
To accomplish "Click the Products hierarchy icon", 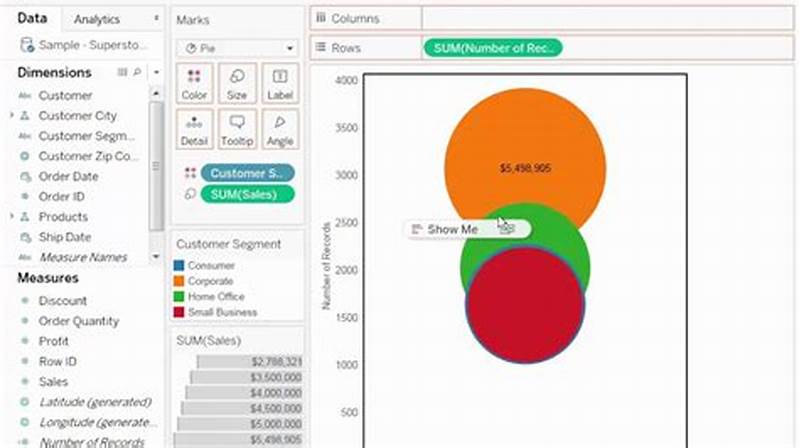I will [x=24, y=217].
